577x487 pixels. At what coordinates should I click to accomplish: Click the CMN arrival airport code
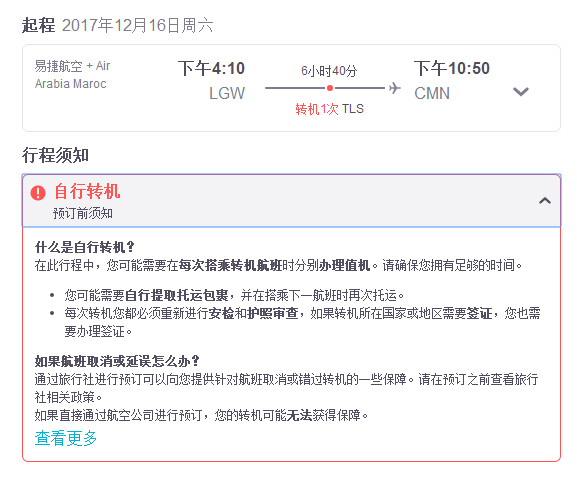click(432, 93)
